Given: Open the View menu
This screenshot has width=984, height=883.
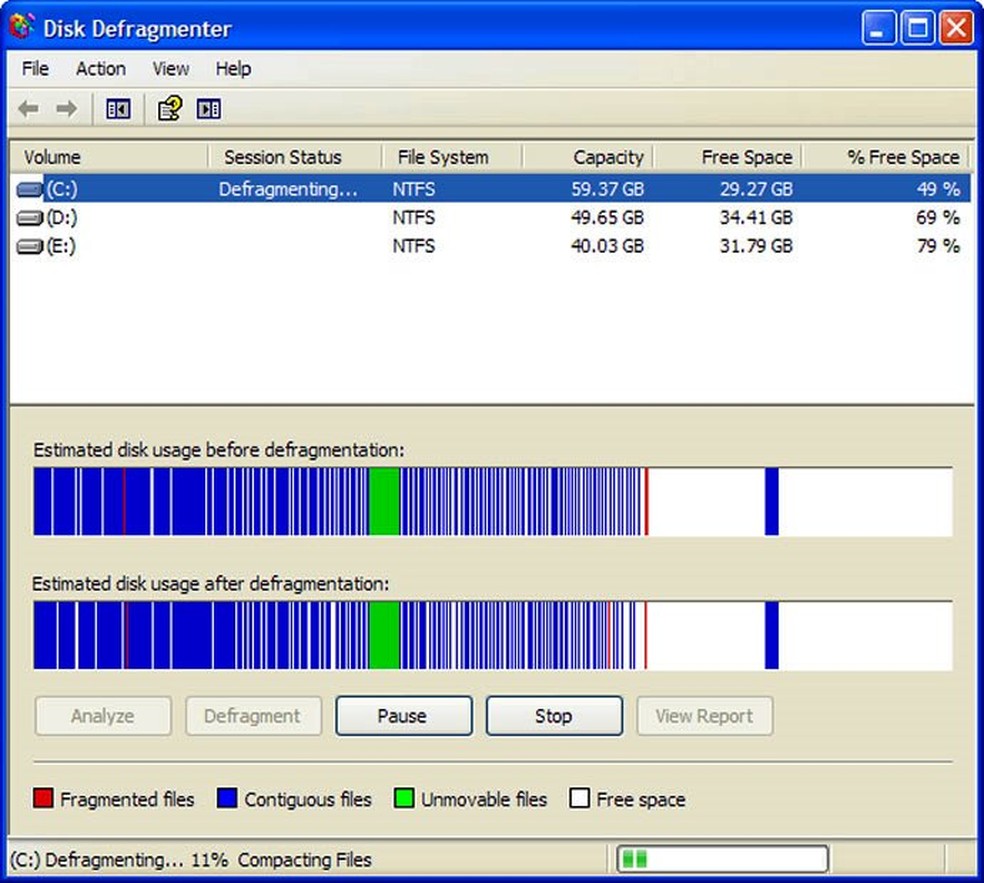Looking at the screenshot, I should tap(170, 69).
